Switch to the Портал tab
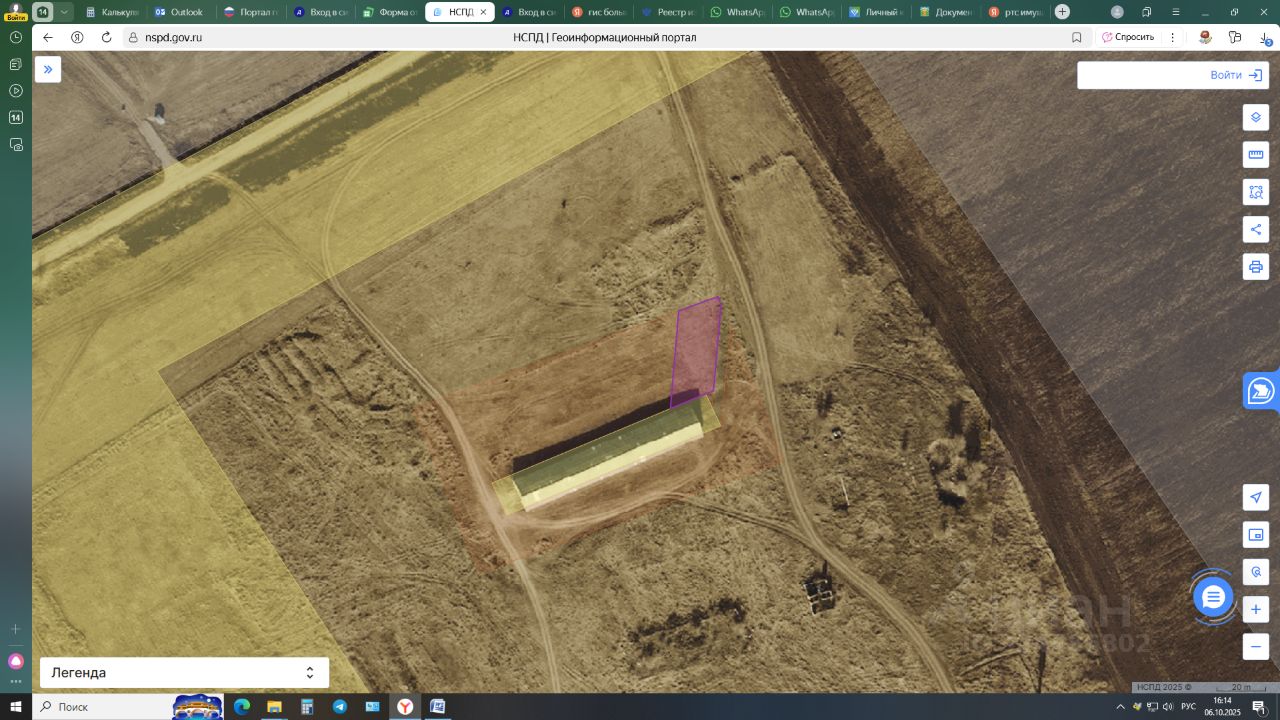 251,12
